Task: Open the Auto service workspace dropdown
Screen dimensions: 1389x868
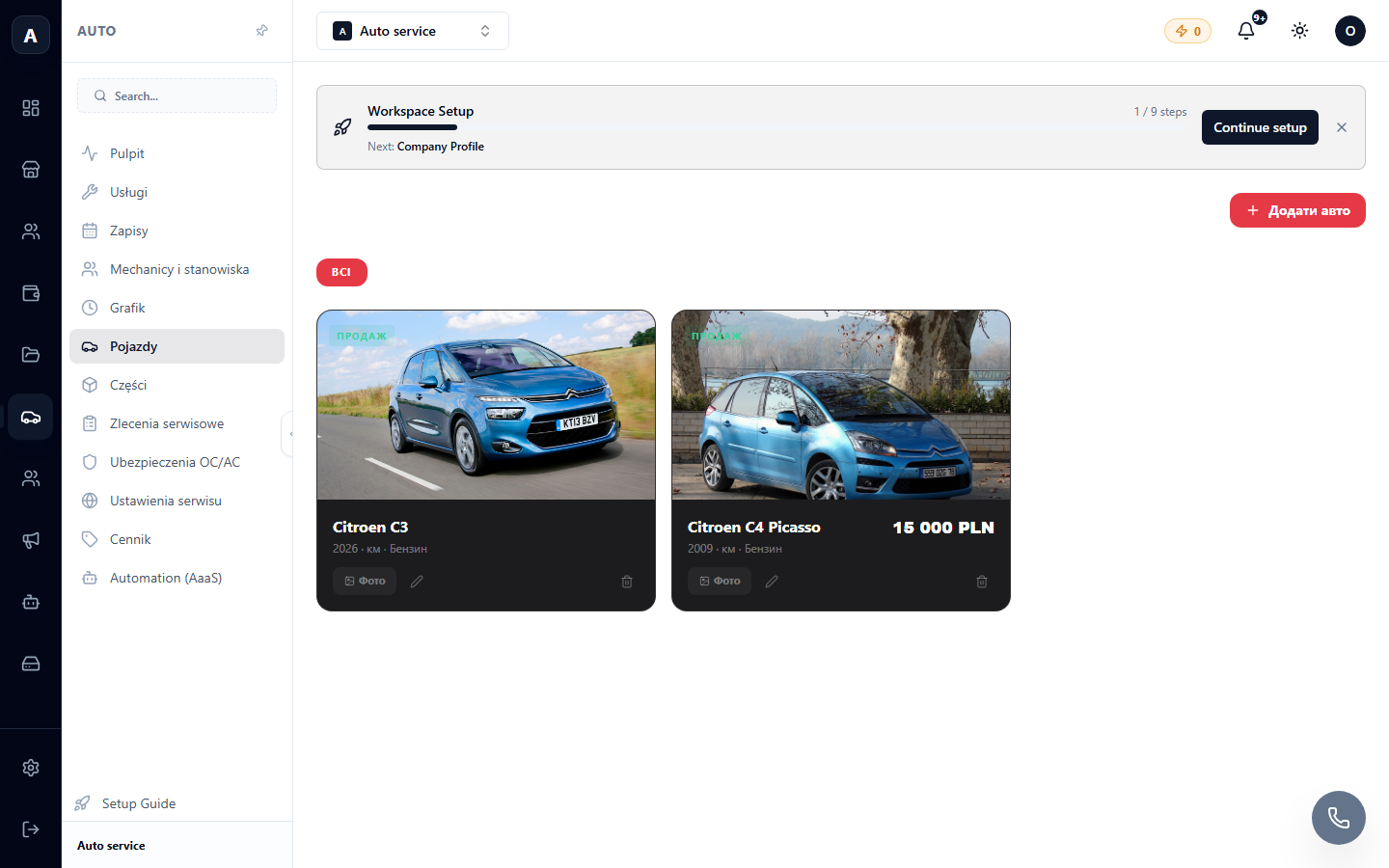Action: pos(413,31)
